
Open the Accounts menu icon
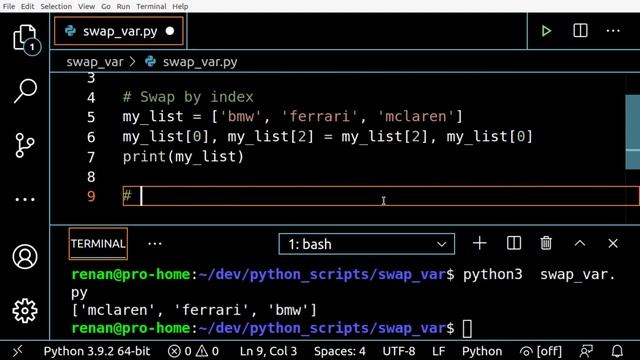tap(25, 257)
